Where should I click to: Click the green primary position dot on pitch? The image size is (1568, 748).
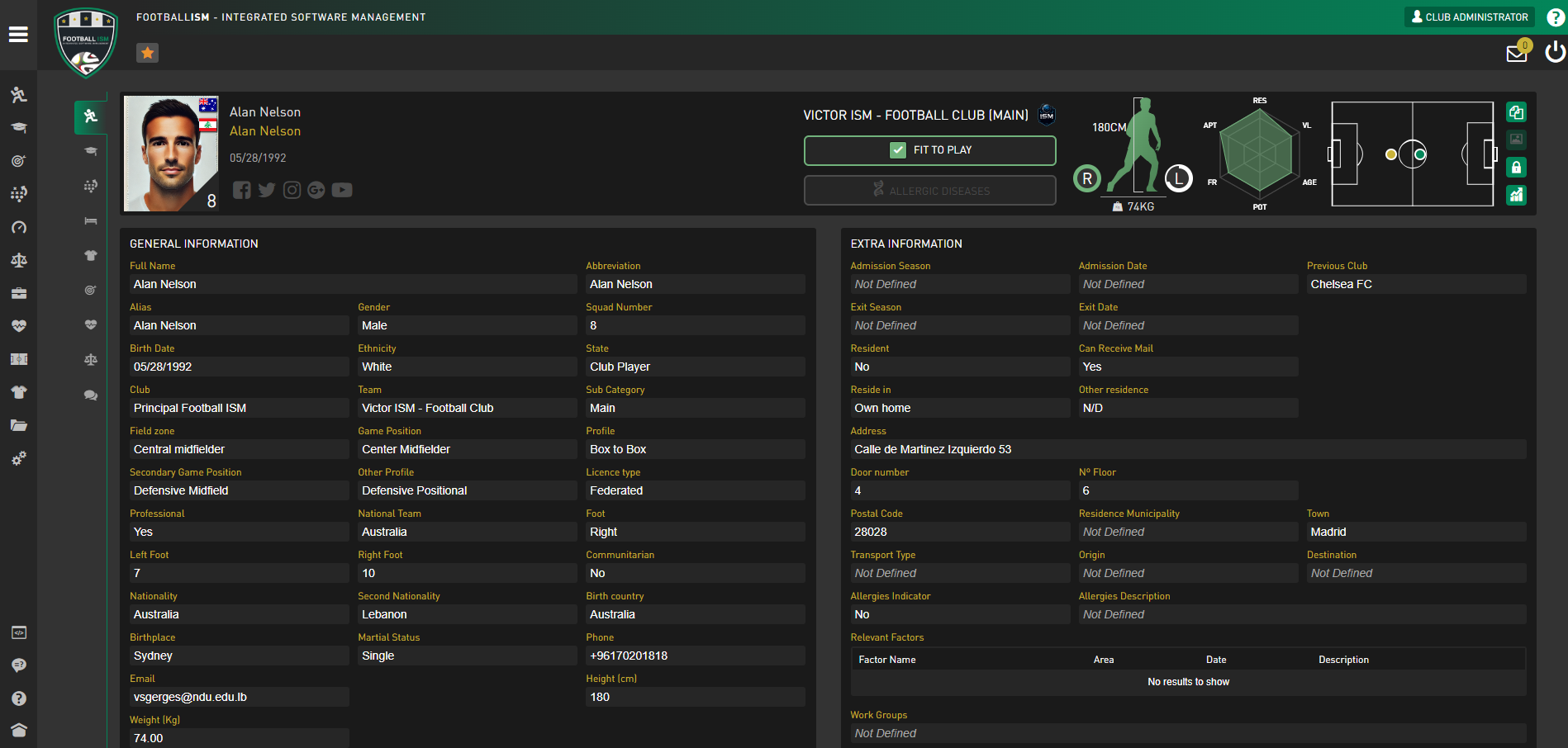(x=1419, y=154)
